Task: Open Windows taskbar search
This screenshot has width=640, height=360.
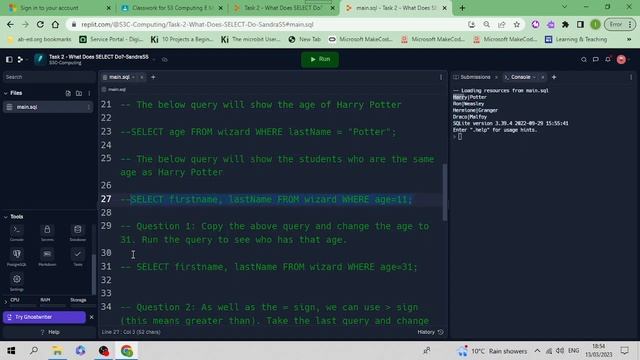Action: 34,351
